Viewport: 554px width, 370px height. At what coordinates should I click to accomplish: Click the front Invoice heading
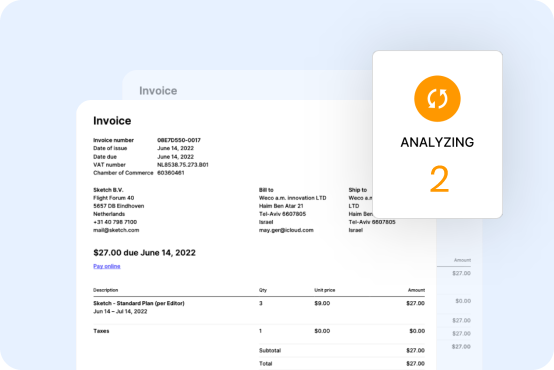pyautogui.click(x=112, y=121)
